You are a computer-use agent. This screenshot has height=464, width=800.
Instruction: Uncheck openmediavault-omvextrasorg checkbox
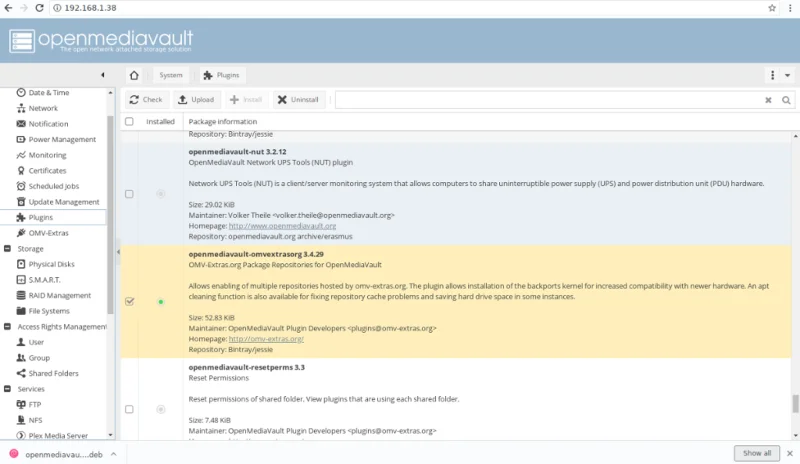[x=129, y=302]
